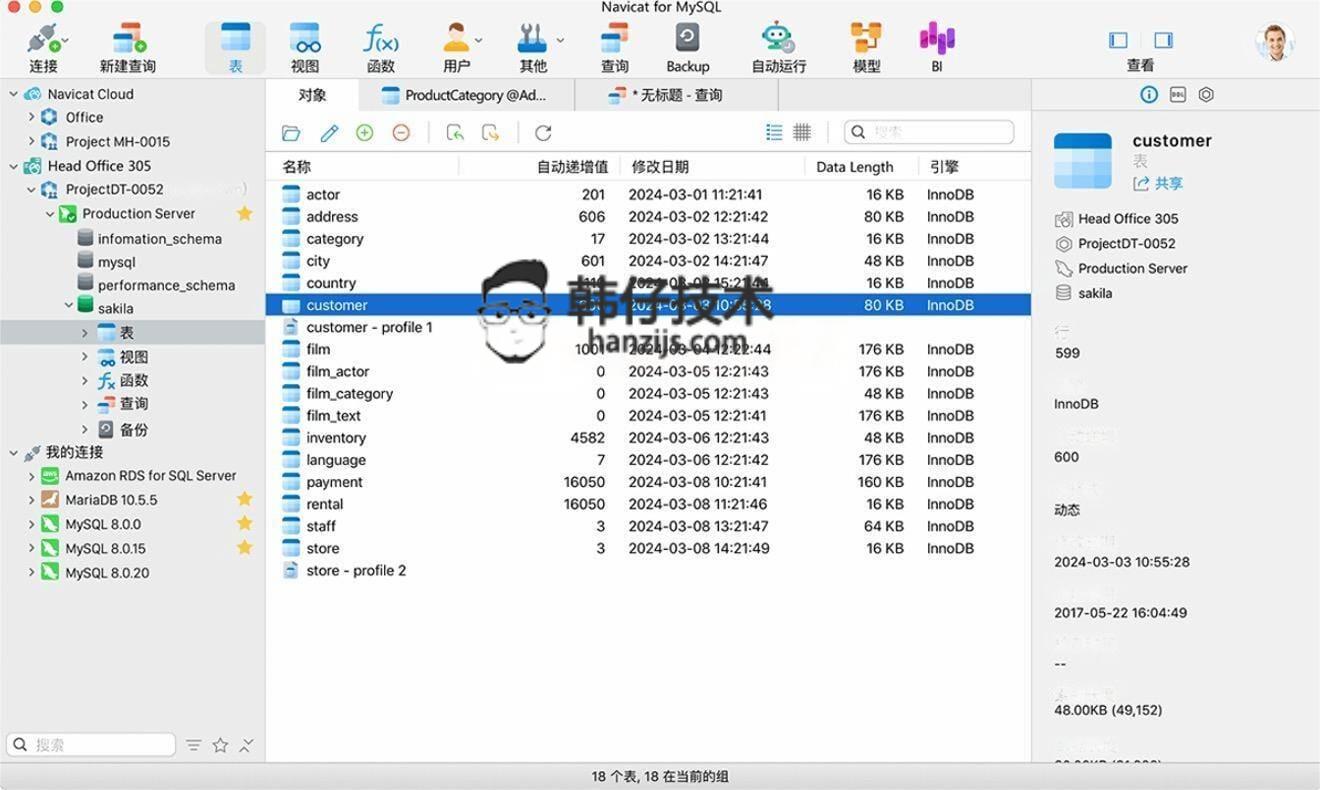Viewport: 1320px width, 790px height.
Task: Show the general info tab icon
Action: point(1149,94)
